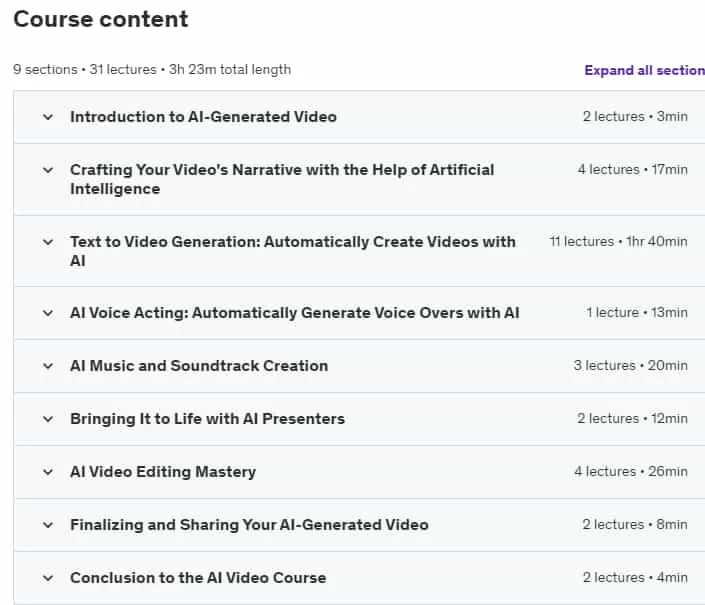Select AI Video Editing Mastery section title

tap(163, 472)
